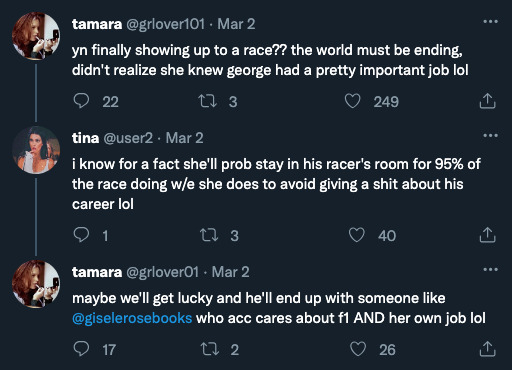Screen dimensions: 512x370
Task: Open more options on tamara's last tweet
Action: 490,270
